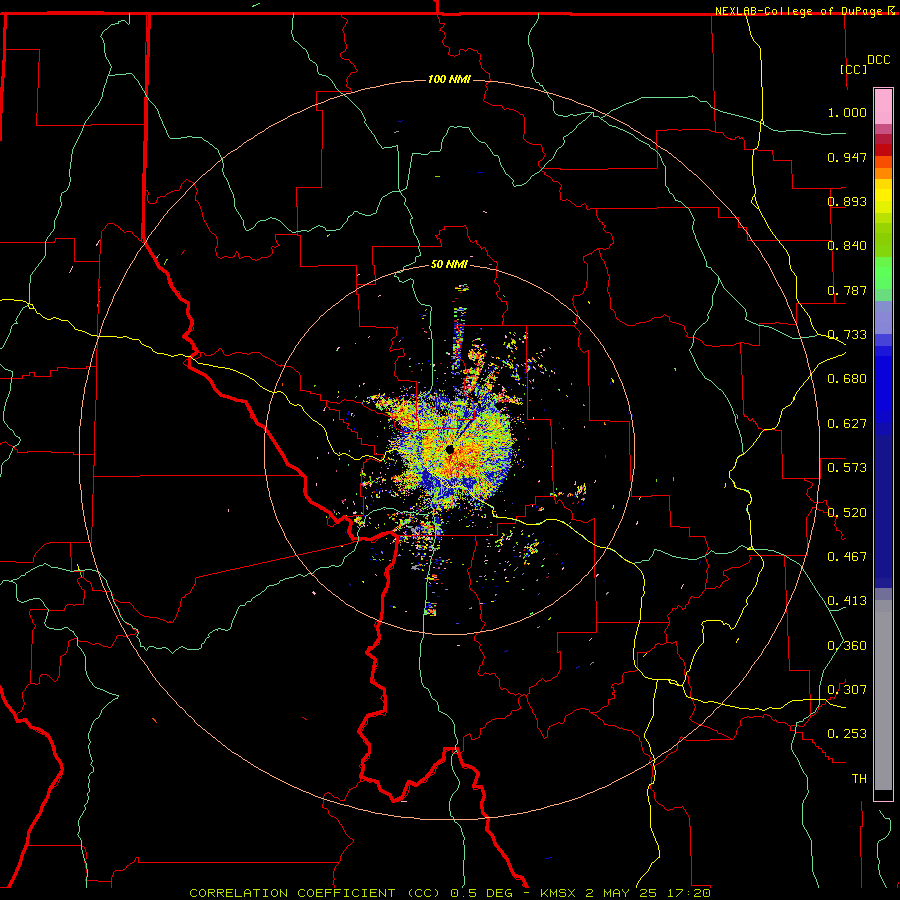Click the 0.680 color scale value
This screenshot has height=900, width=900.
coord(847,379)
